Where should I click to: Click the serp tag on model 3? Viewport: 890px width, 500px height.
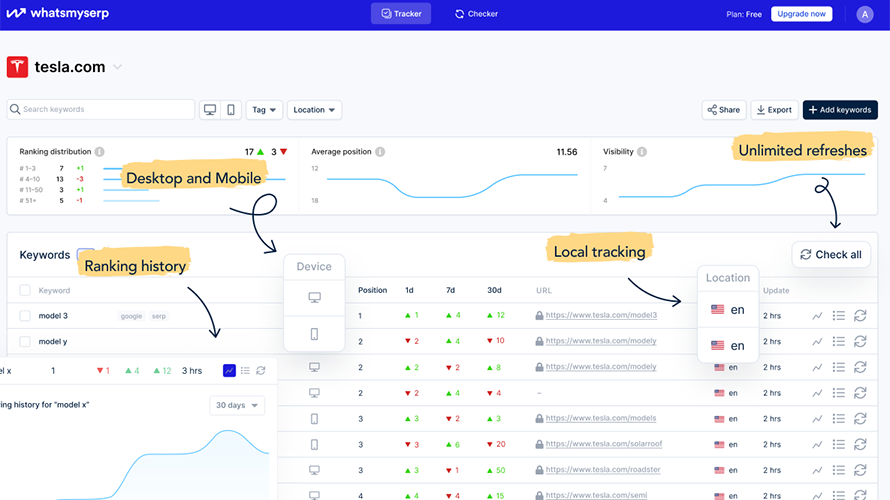click(x=159, y=316)
